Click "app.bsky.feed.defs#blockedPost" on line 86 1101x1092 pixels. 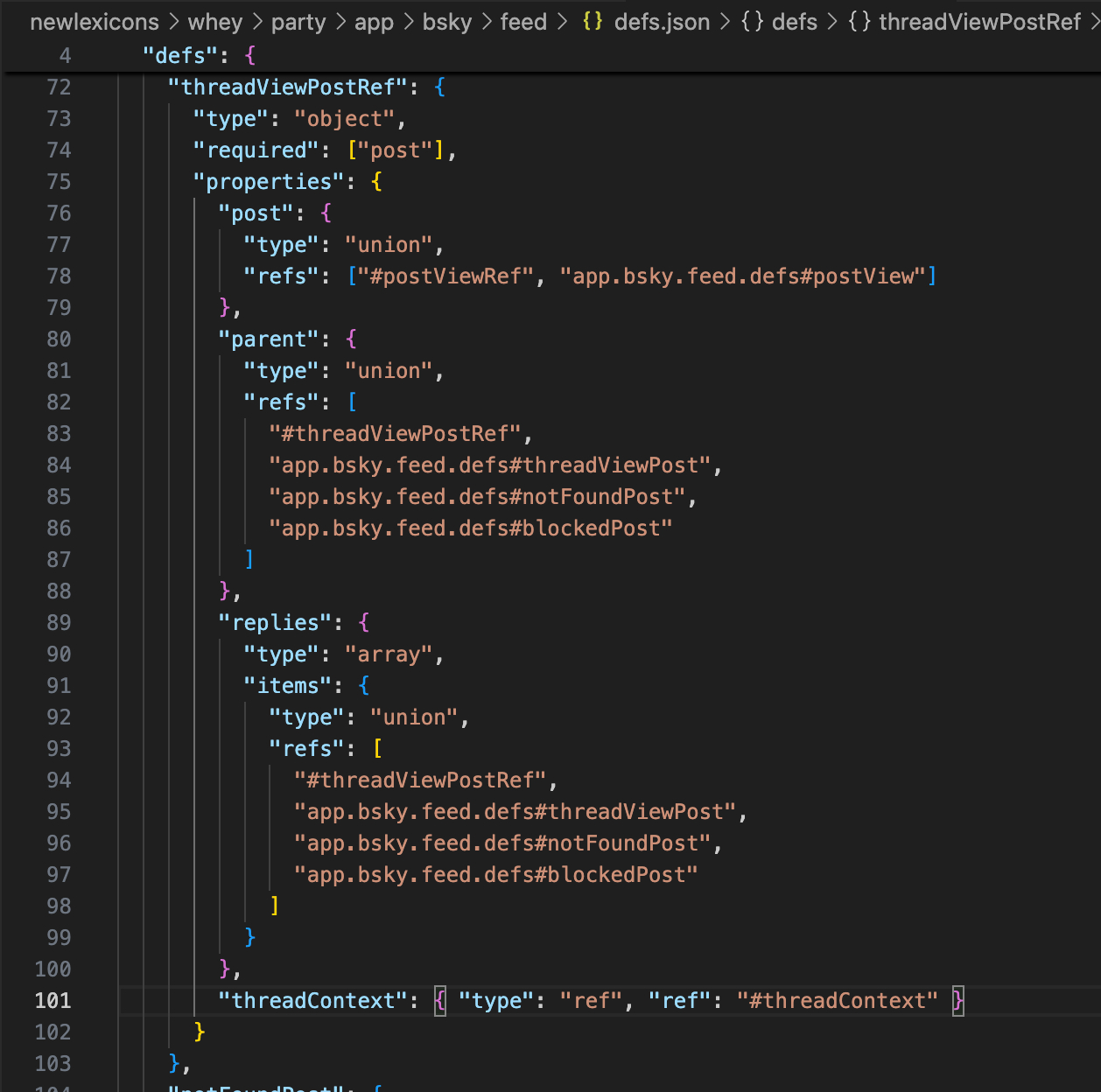[x=470, y=528]
